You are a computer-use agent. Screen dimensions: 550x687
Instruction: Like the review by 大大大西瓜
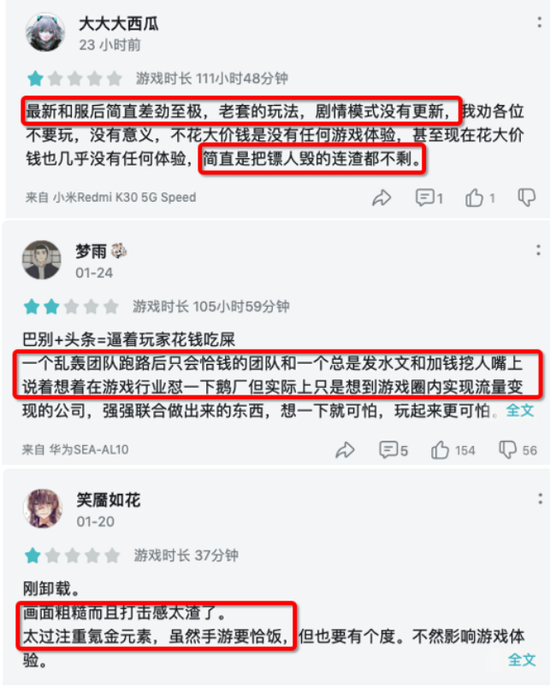tap(480, 198)
